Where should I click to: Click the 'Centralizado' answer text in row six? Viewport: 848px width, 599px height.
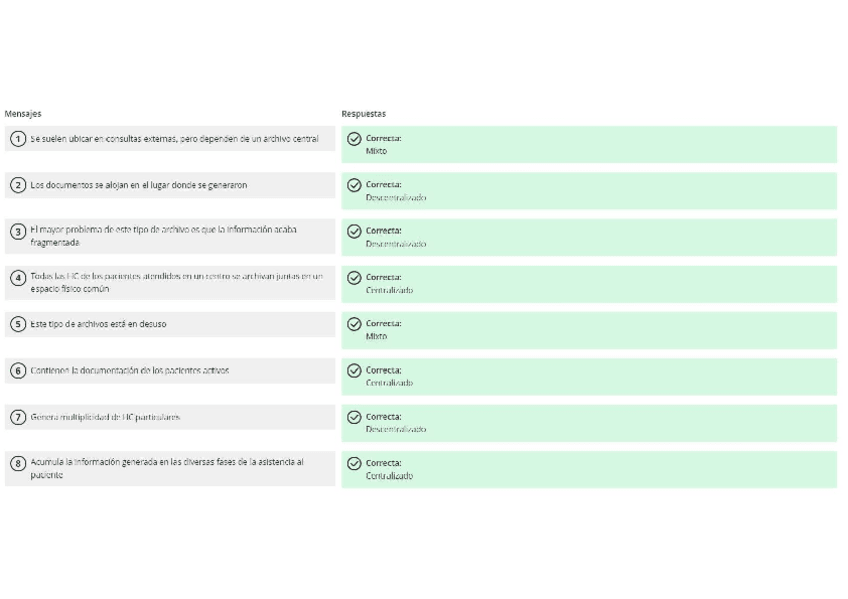pyautogui.click(x=389, y=383)
